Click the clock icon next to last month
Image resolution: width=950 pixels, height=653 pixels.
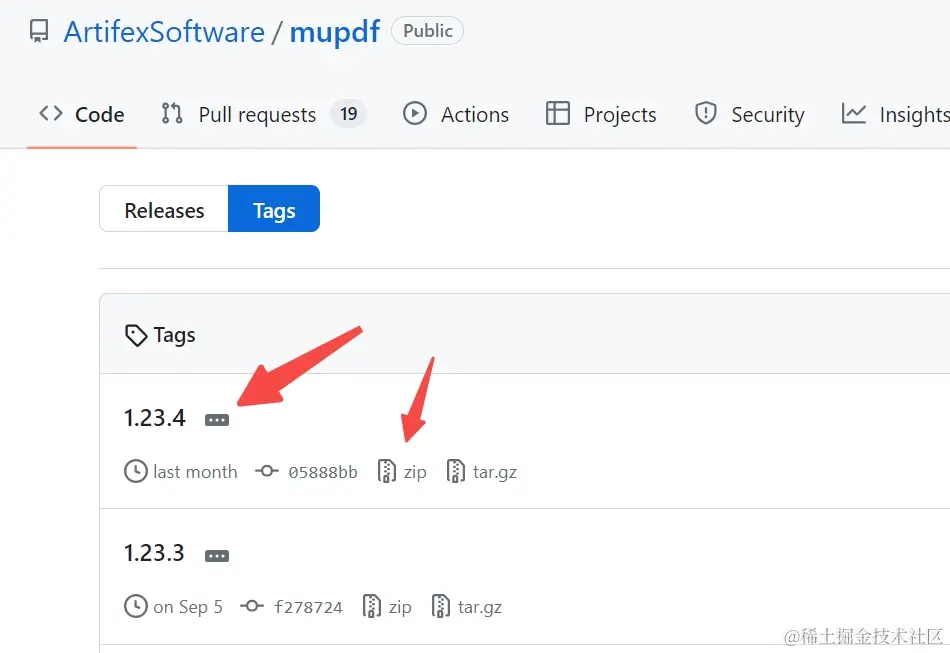(136, 471)
